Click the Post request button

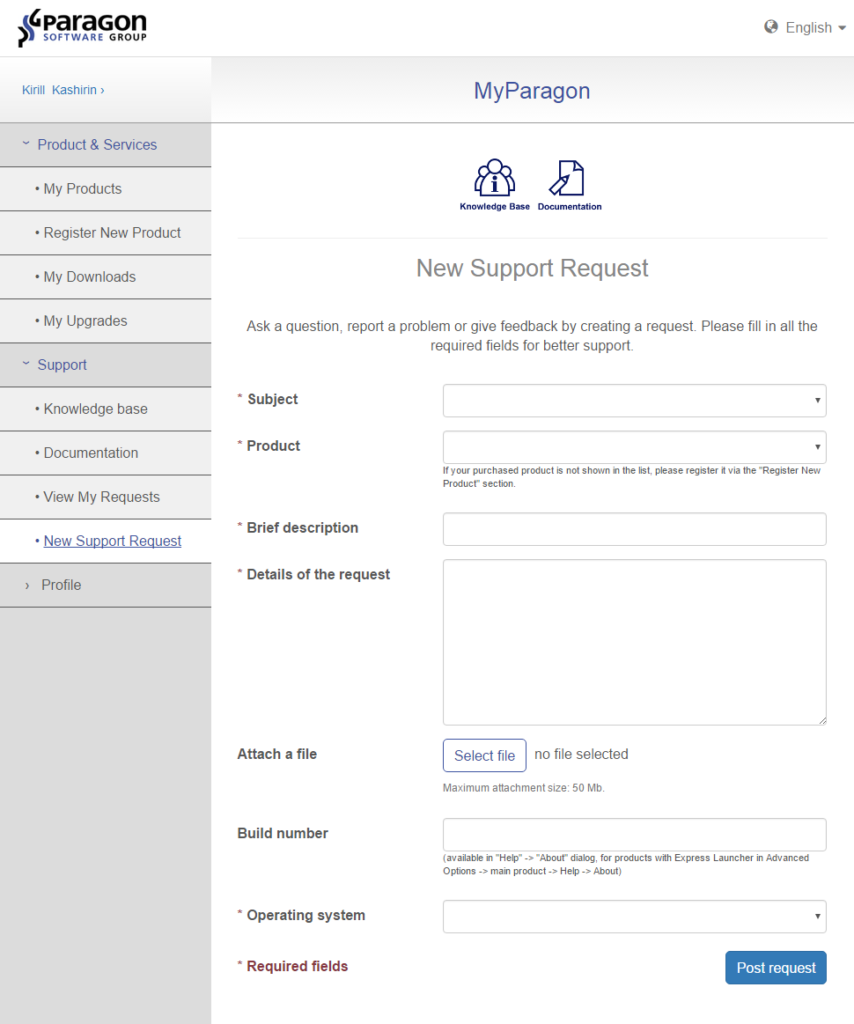(775, 967)
